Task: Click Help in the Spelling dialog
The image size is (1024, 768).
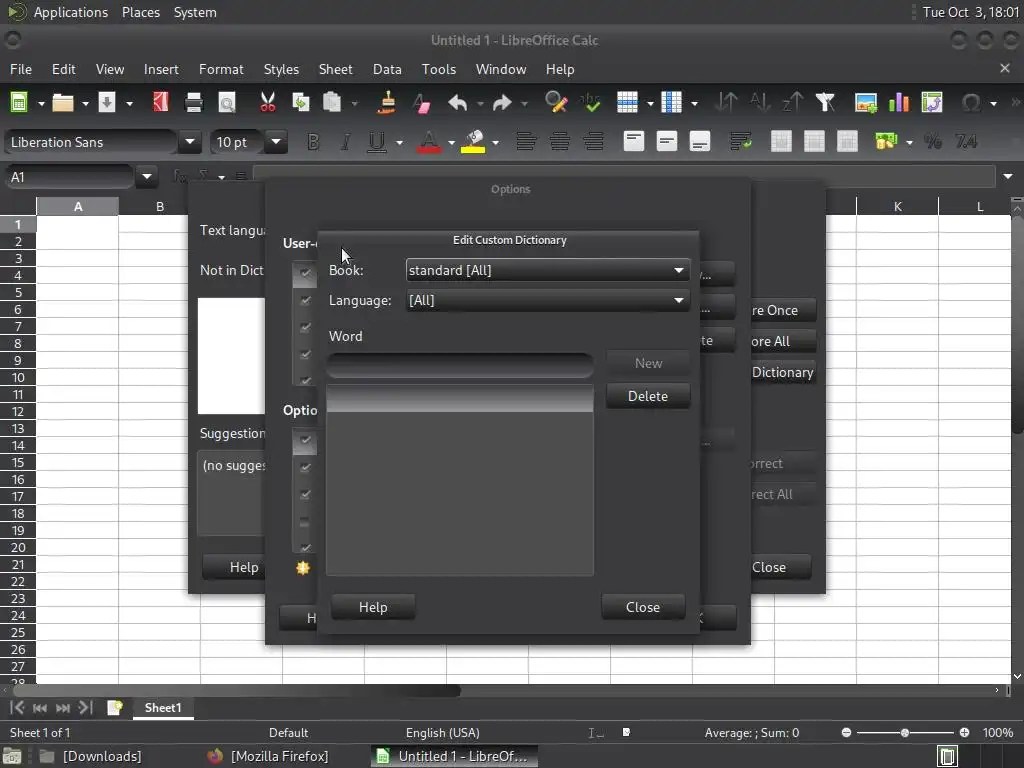Action: click(233, 568)
